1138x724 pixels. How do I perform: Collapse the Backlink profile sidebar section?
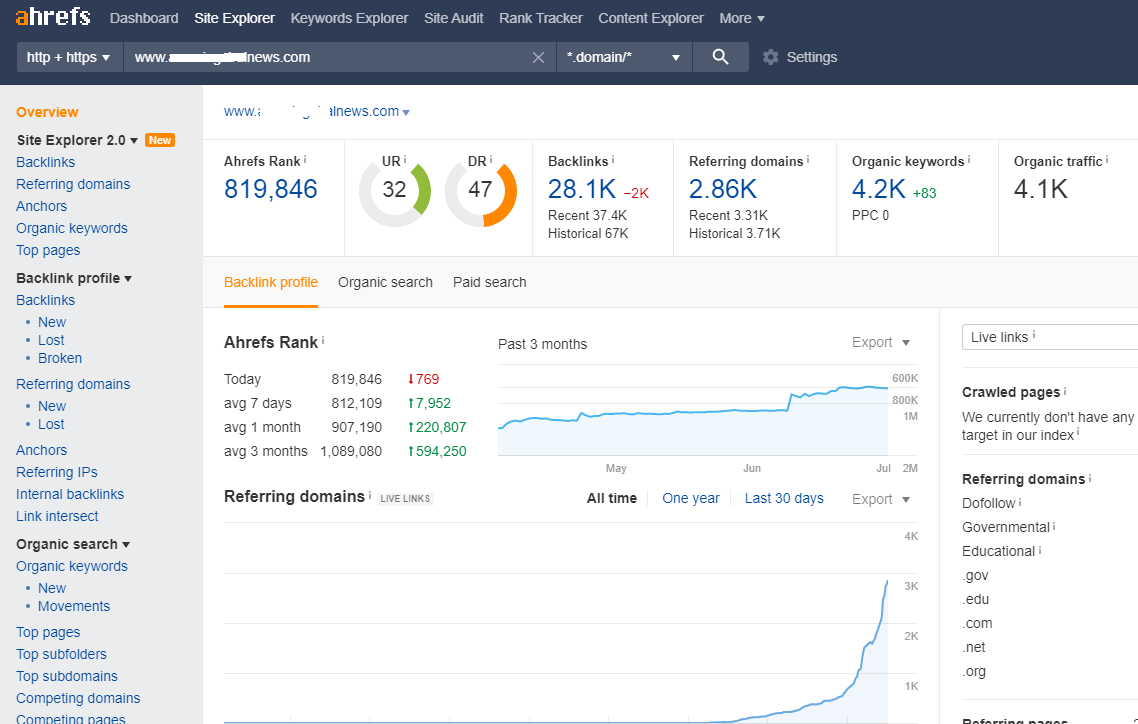(128, 279)
